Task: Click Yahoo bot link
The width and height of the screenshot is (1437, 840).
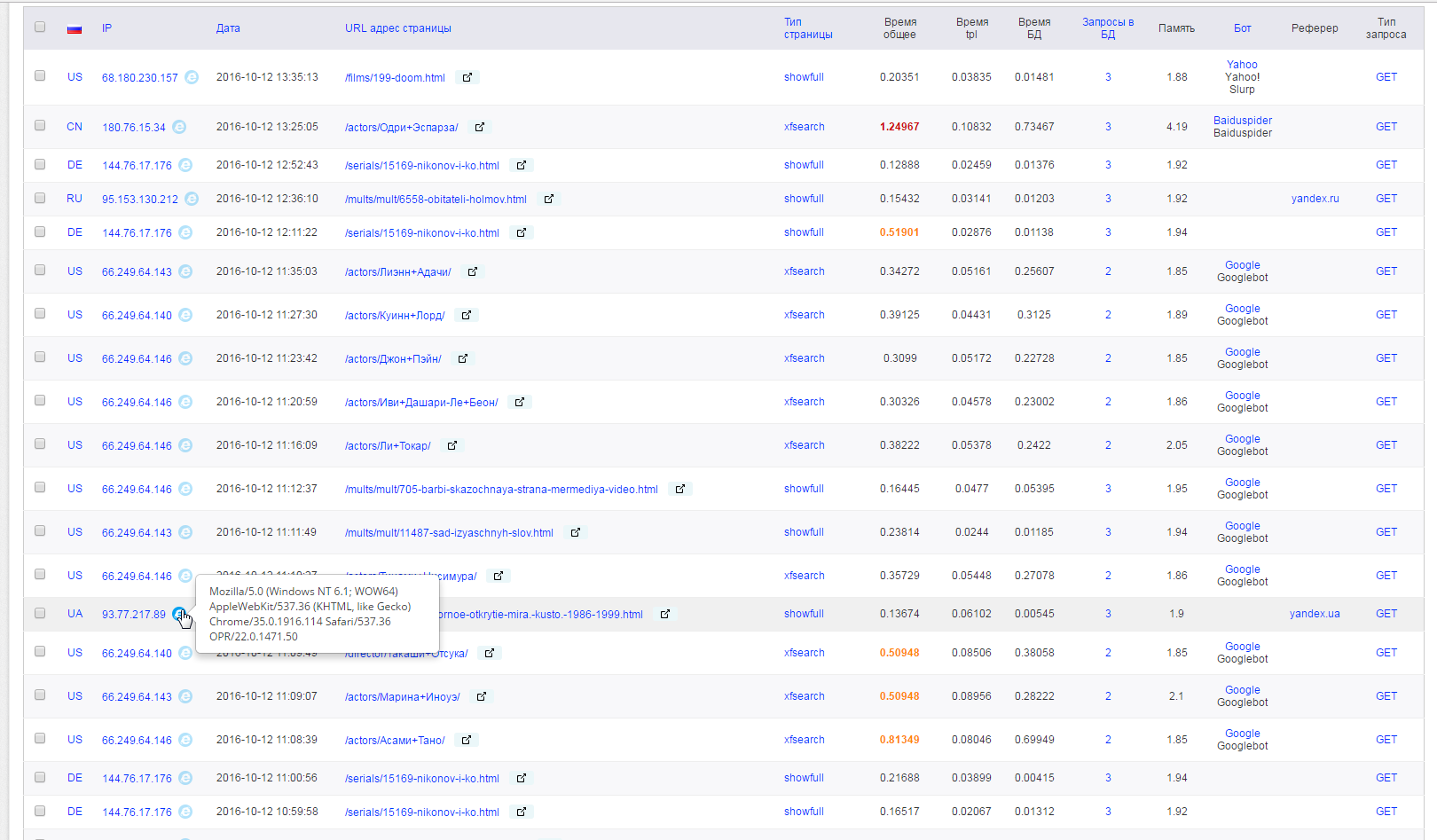Action: tap(1242, 65)
